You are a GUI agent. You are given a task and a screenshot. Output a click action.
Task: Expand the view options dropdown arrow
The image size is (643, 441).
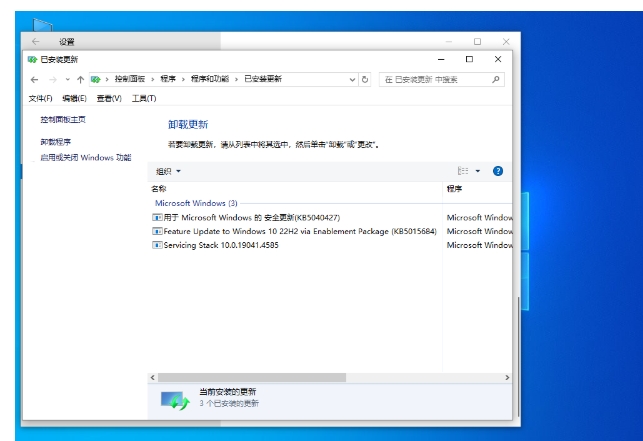(x=478, y=171)
